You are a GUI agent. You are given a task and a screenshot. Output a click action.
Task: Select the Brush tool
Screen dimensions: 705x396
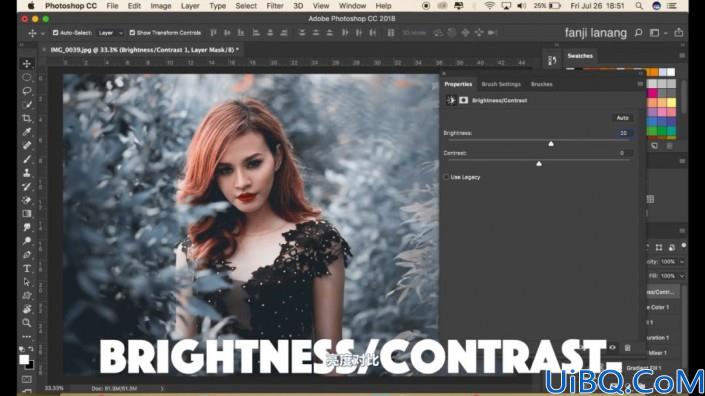click(27, 159)
